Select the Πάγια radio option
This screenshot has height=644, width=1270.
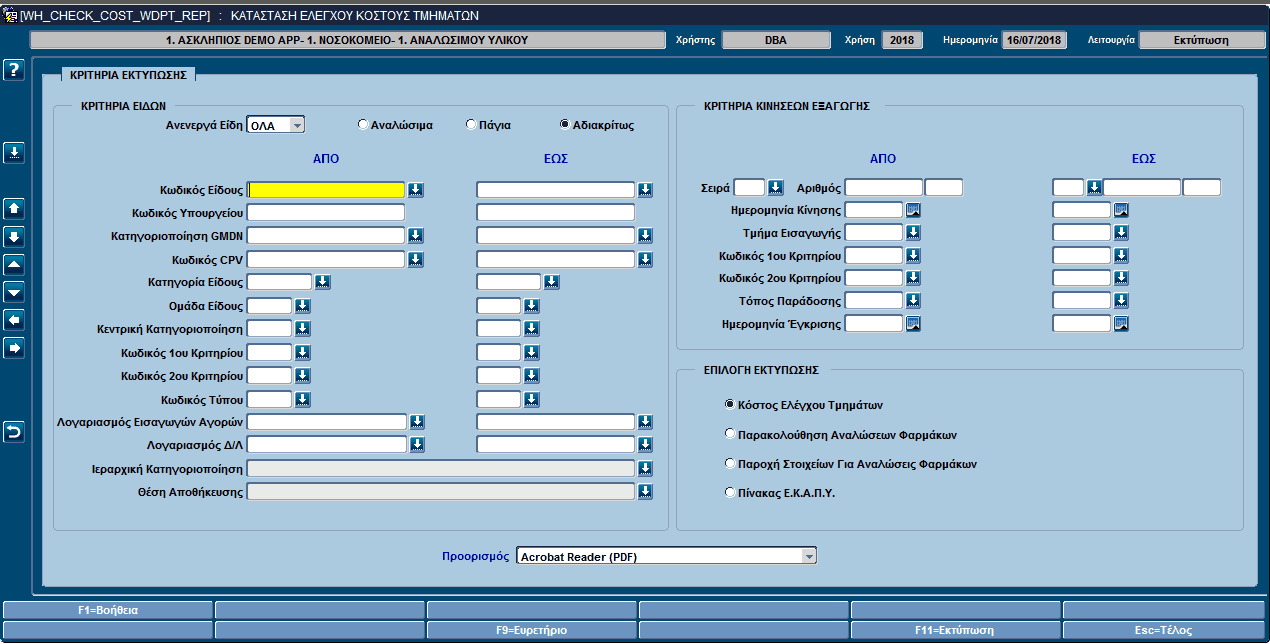471,125
